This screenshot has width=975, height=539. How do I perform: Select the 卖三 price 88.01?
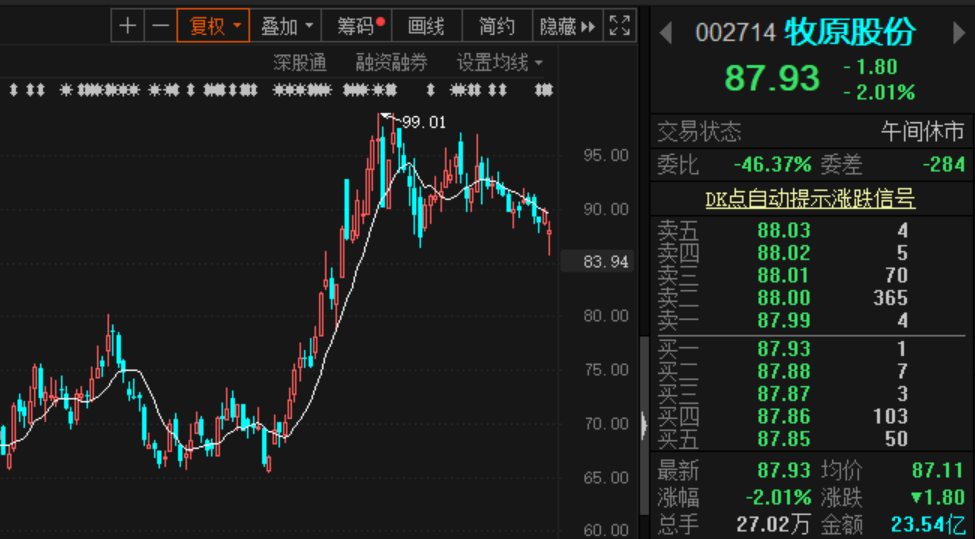coord(783,275)
